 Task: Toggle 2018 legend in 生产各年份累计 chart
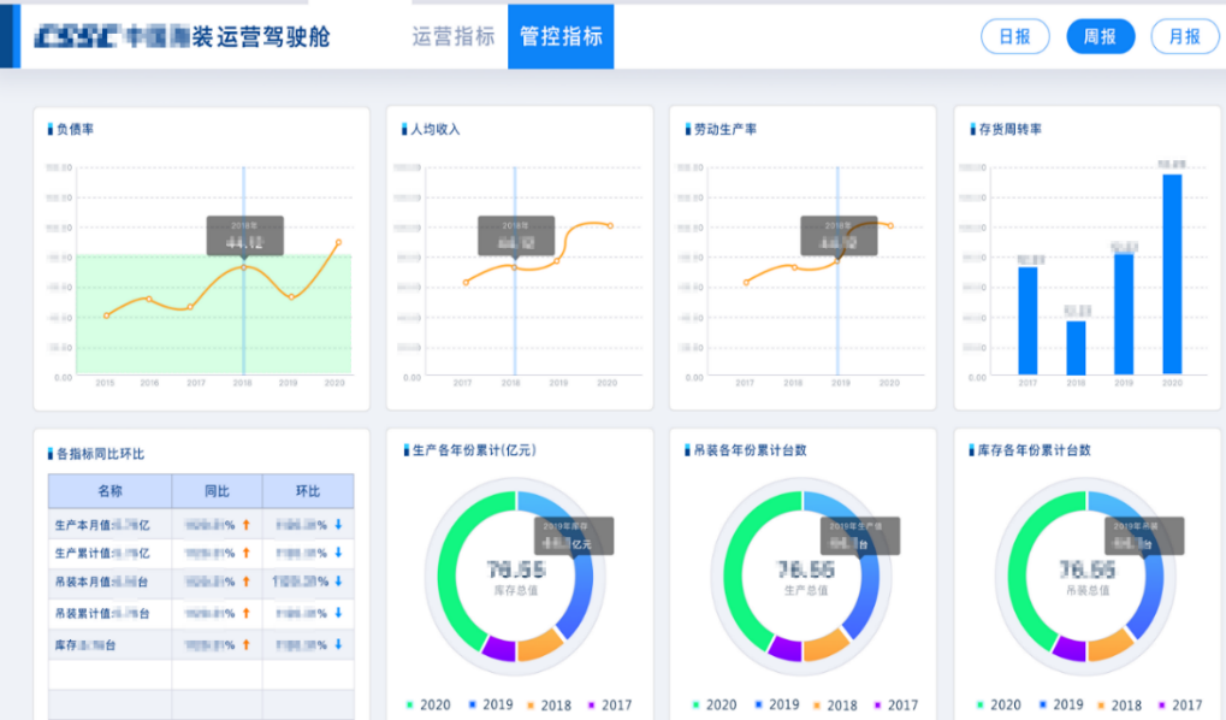tap(547, 705)
